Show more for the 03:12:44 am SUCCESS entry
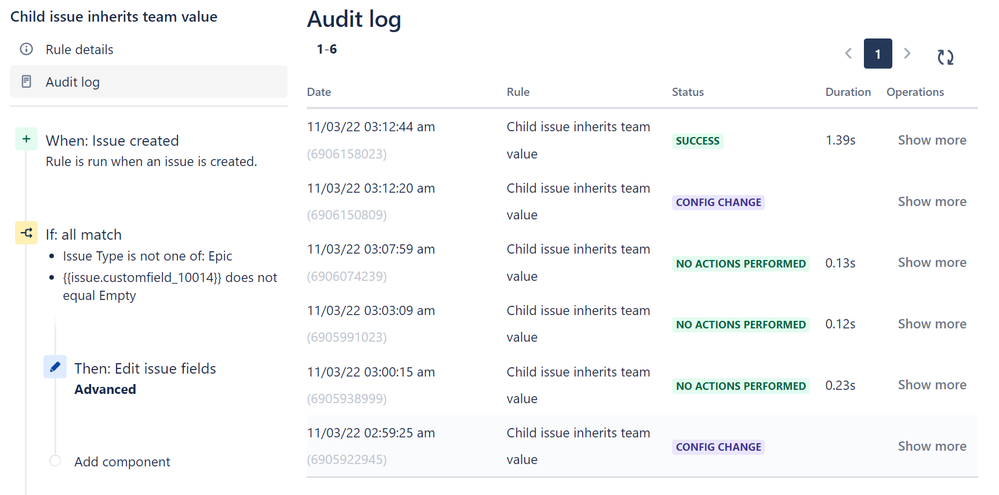Screen dimensions: 999x495 (x=932, y=140)
